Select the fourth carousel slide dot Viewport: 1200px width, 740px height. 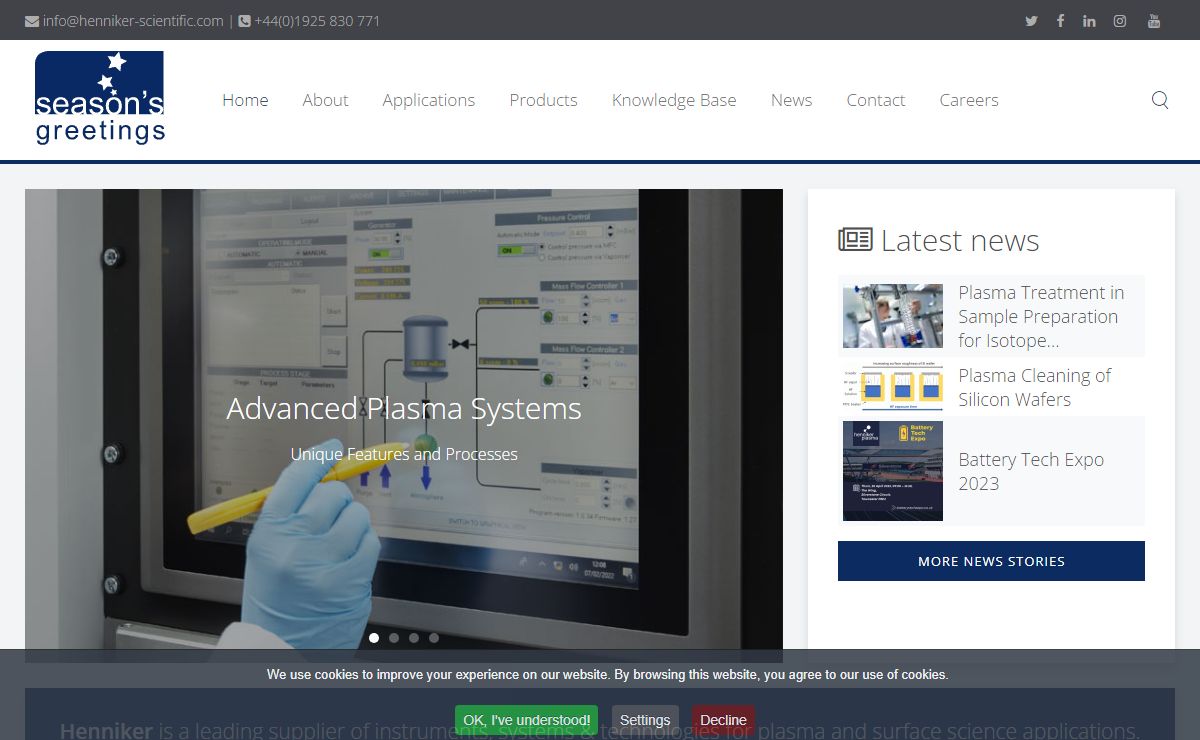(434, 637)
